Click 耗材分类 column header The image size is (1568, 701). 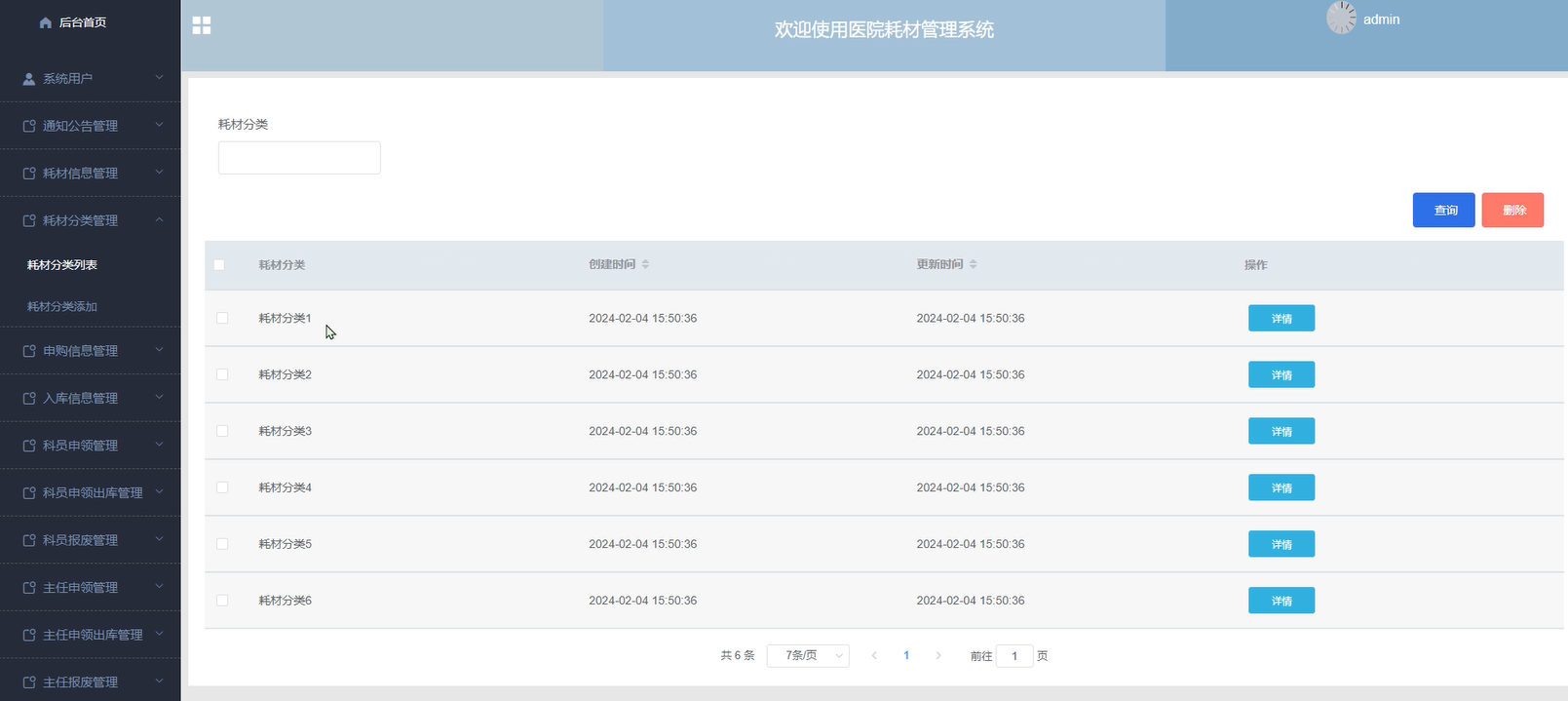282,265
